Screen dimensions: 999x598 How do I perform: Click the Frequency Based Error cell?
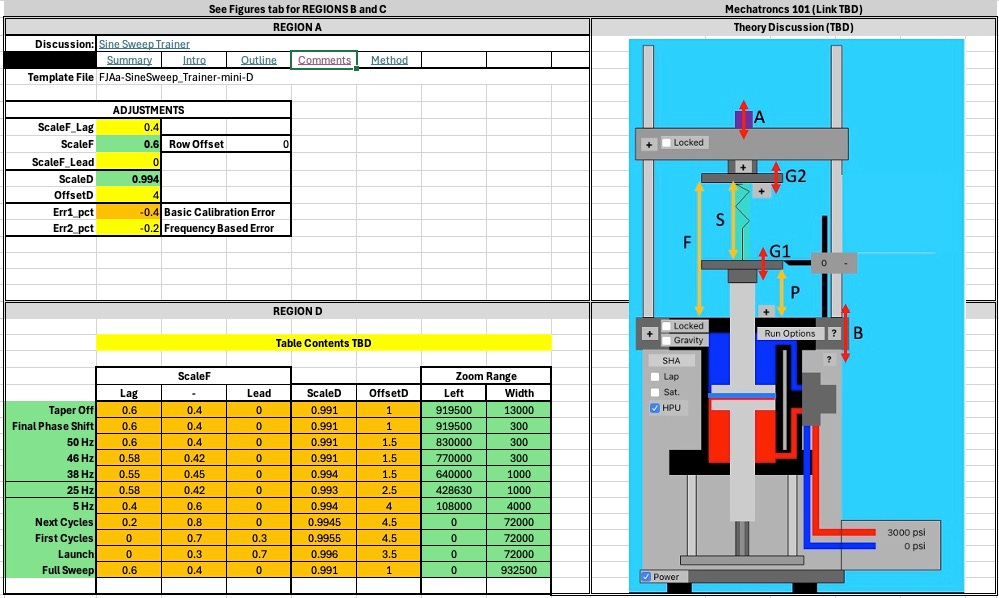point(226,228)
